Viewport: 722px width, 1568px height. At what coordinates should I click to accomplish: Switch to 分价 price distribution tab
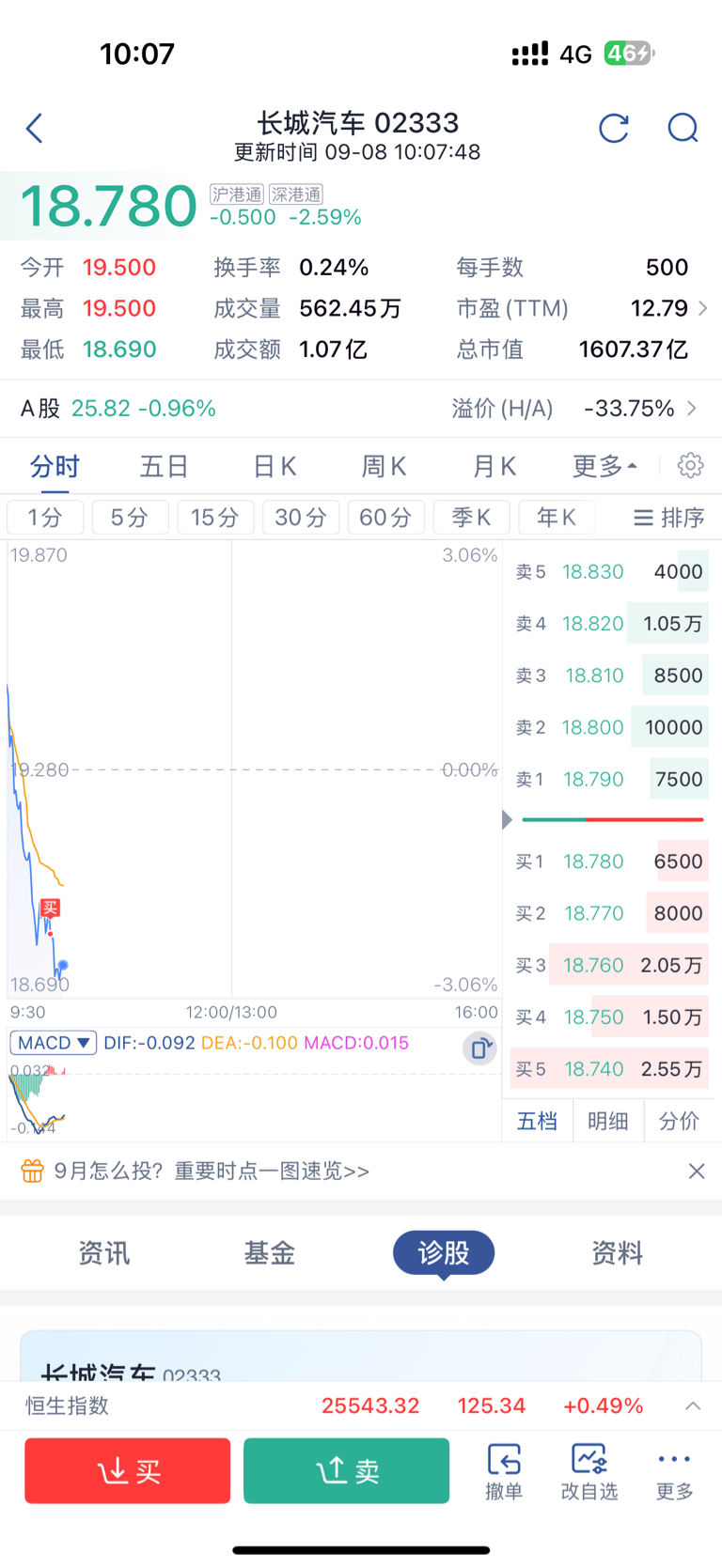coord(679,1121)
